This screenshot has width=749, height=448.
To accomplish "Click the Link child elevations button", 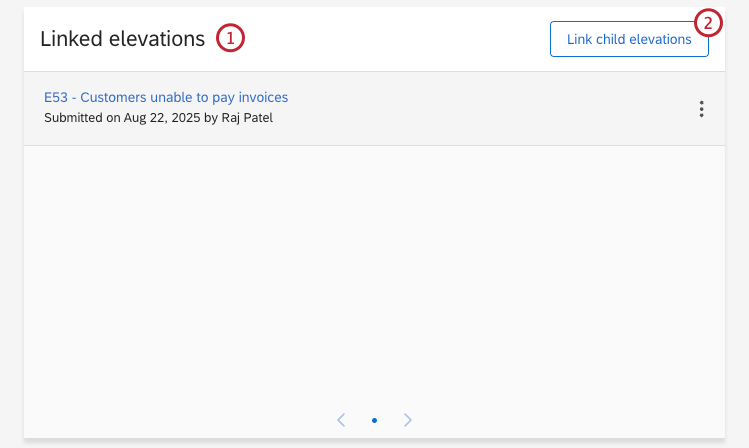I will (629, 40).
